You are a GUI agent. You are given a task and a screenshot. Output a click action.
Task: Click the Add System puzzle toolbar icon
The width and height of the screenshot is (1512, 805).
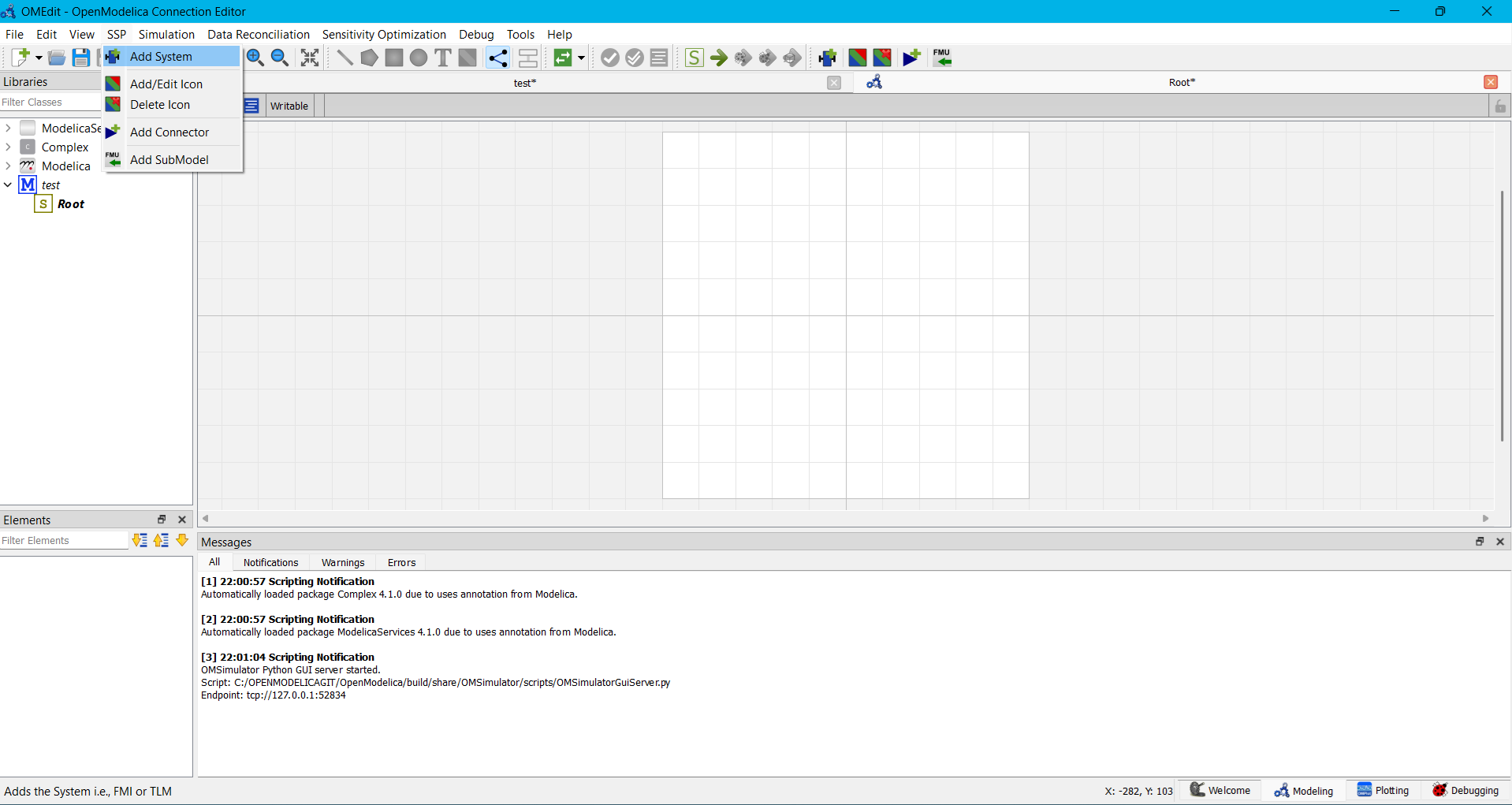point(827,58)
